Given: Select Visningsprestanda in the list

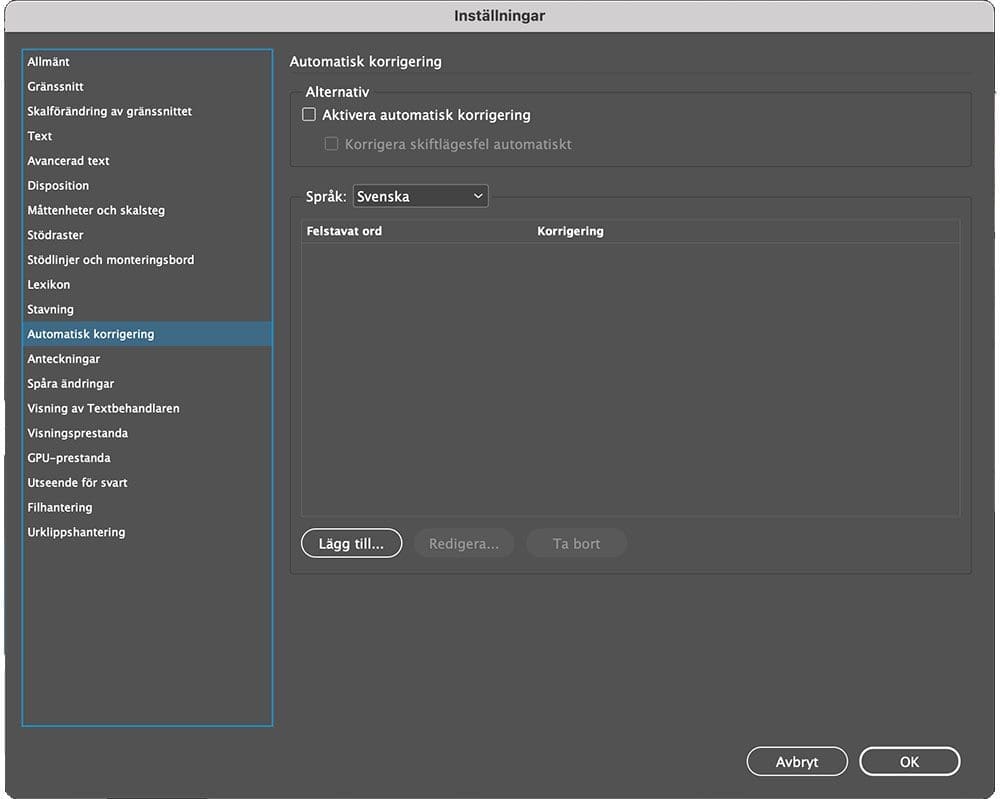Looking at the screenshot, I should [x=147, y=434].
